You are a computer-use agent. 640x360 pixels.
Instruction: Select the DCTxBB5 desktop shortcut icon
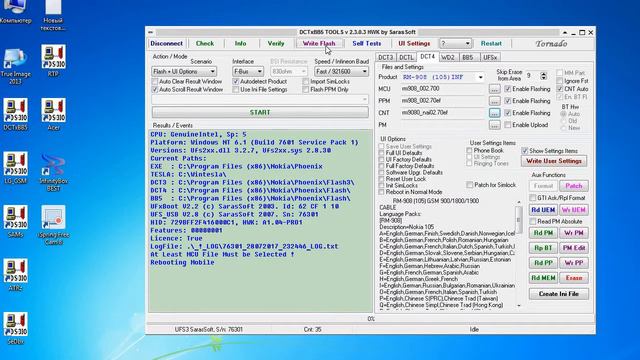click(16, 114)
